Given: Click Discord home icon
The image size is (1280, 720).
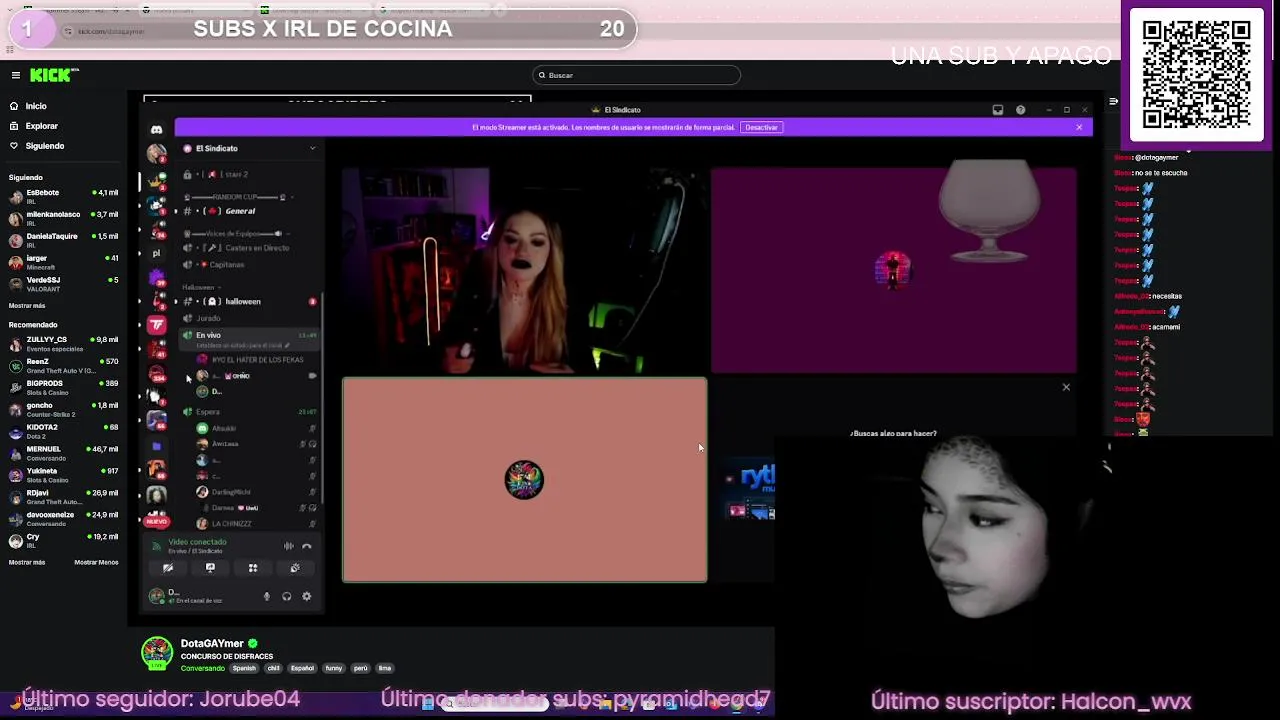Looking at the screenshot, I should 157,130.
